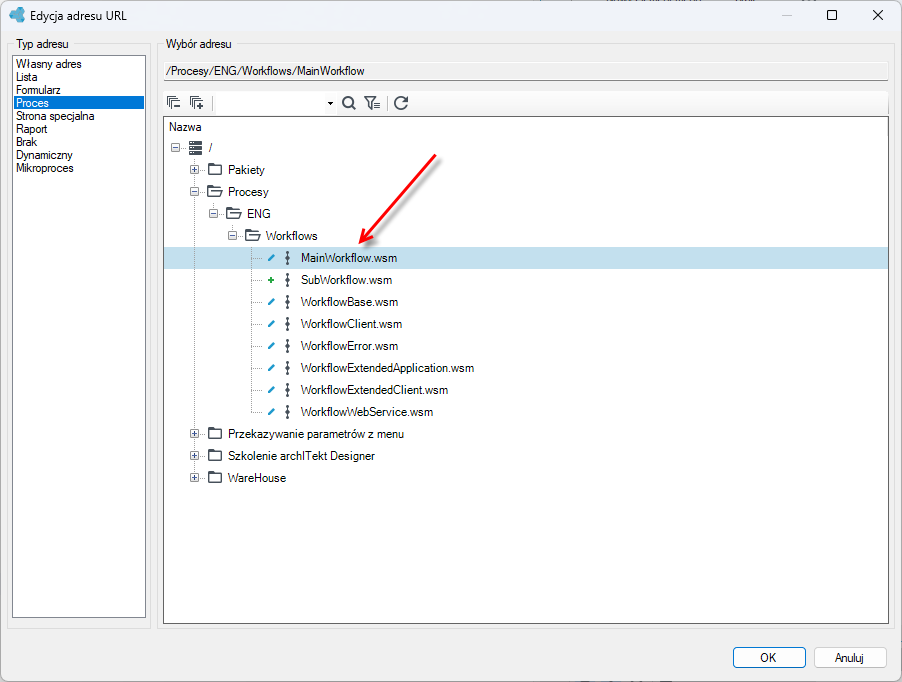Confirm with the OK button
Image resolution: width=902 pixels, height=682 pixels.
(x=769, y=657)
